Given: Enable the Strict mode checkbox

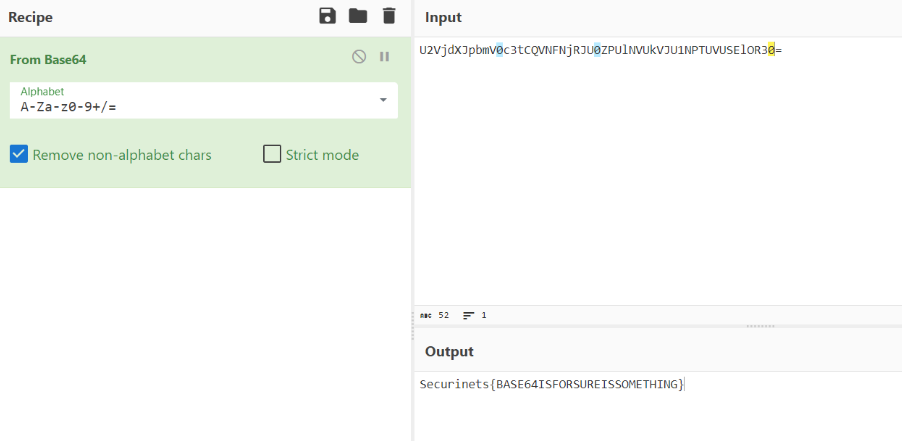Looking at the screenshot, I should 272,155.
